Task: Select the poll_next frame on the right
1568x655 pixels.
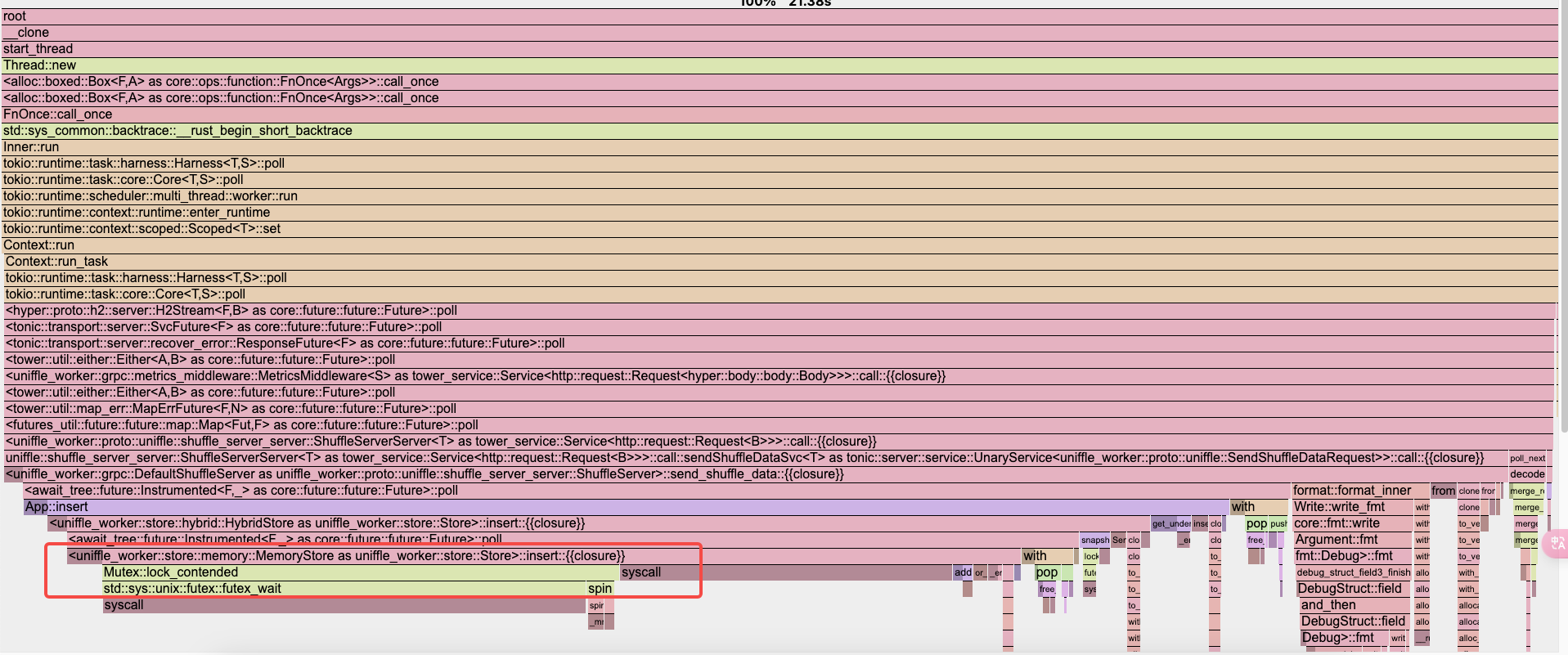Action: coord(1526,458)
